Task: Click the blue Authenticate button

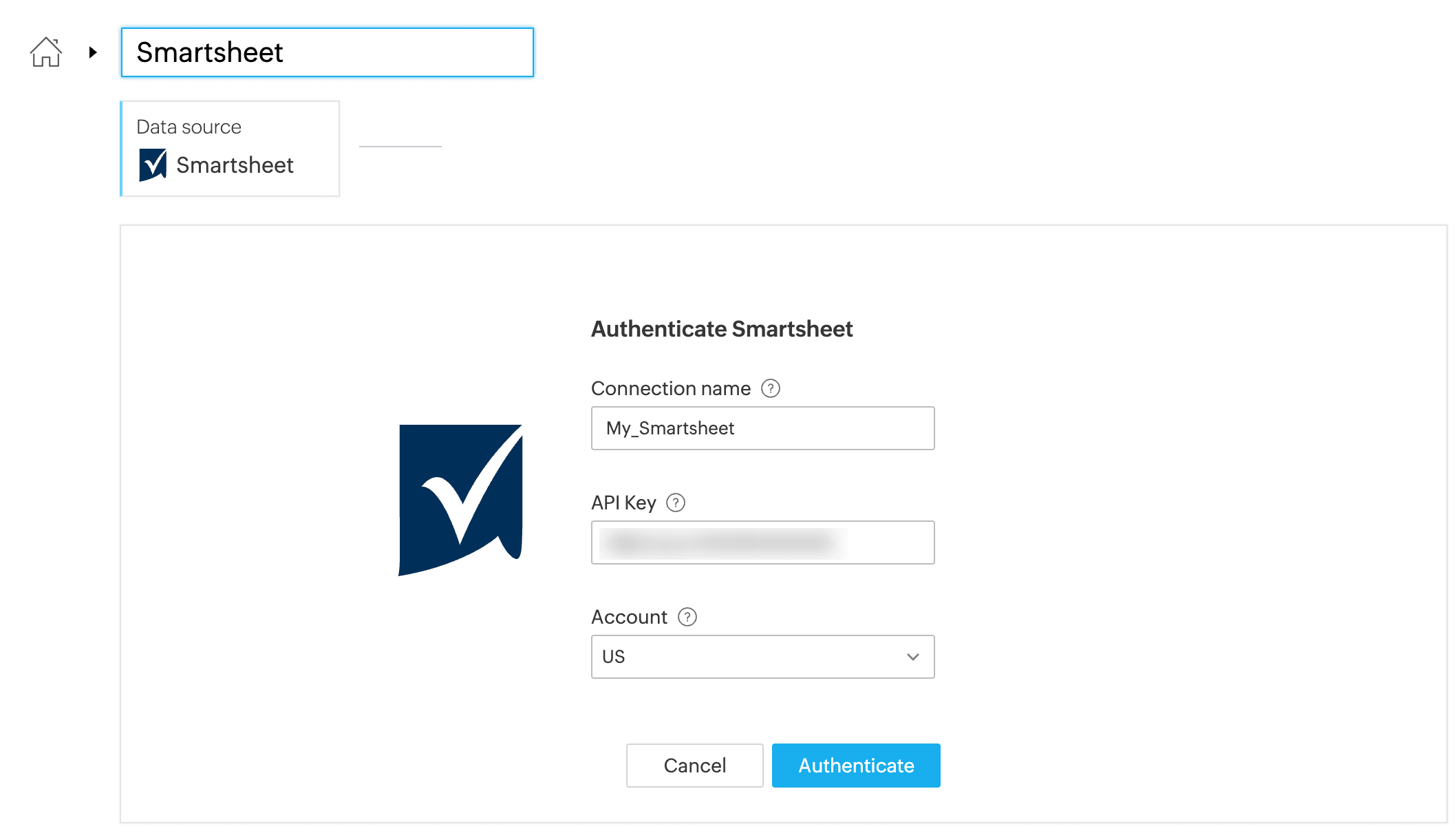Action: pyautogui.click(x=856, y=766)
